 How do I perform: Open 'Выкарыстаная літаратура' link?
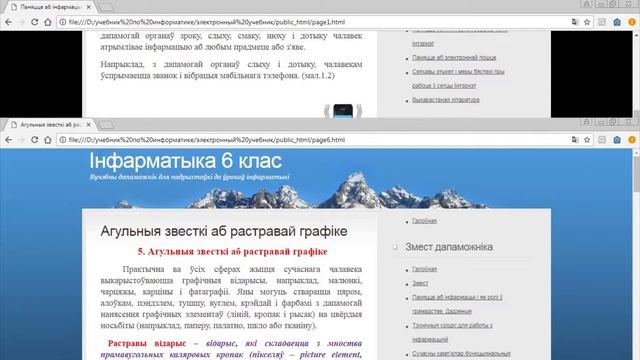446,100
